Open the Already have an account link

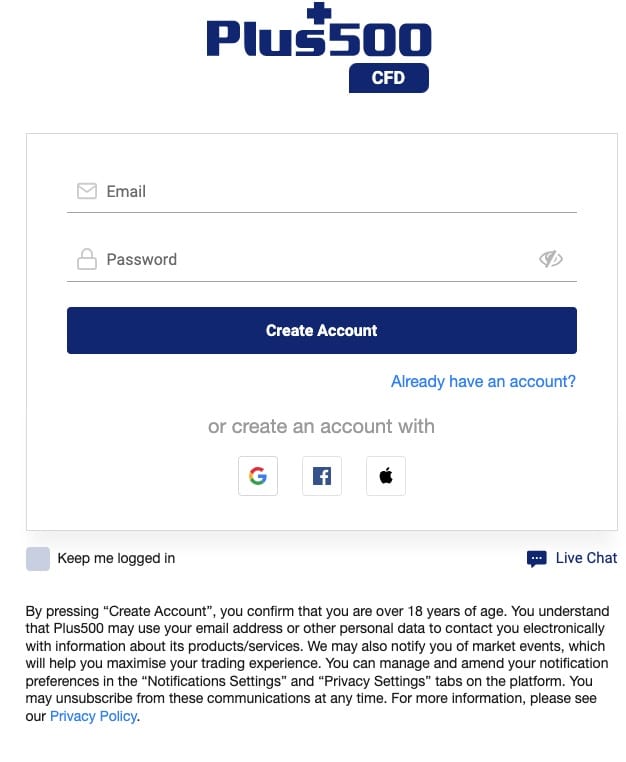[483, 381]
